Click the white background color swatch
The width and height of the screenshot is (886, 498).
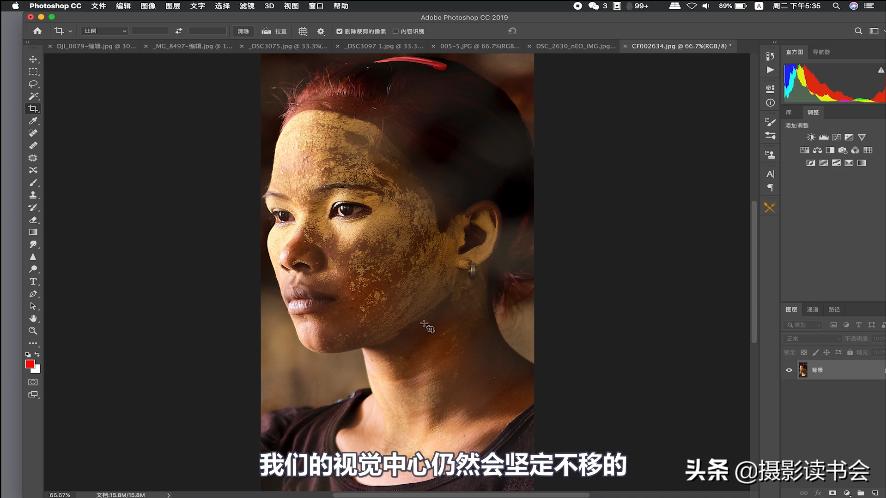37,370
